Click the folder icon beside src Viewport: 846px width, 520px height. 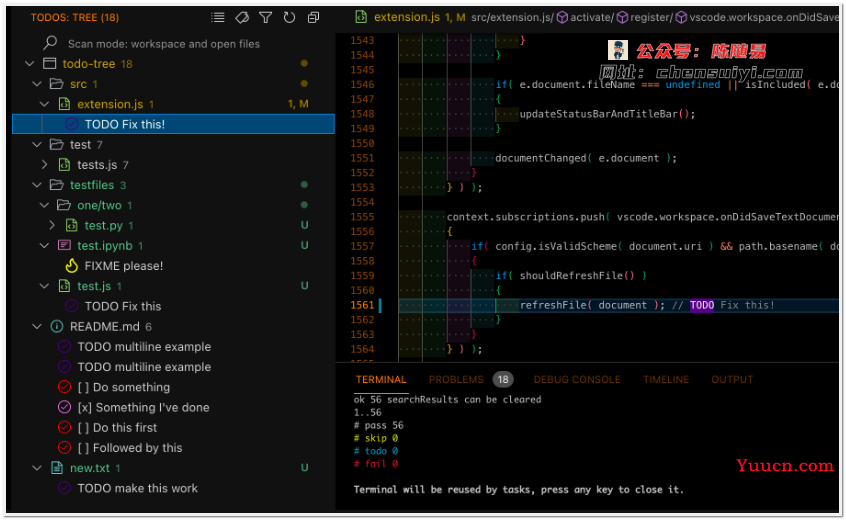click(x=57, y=84)
